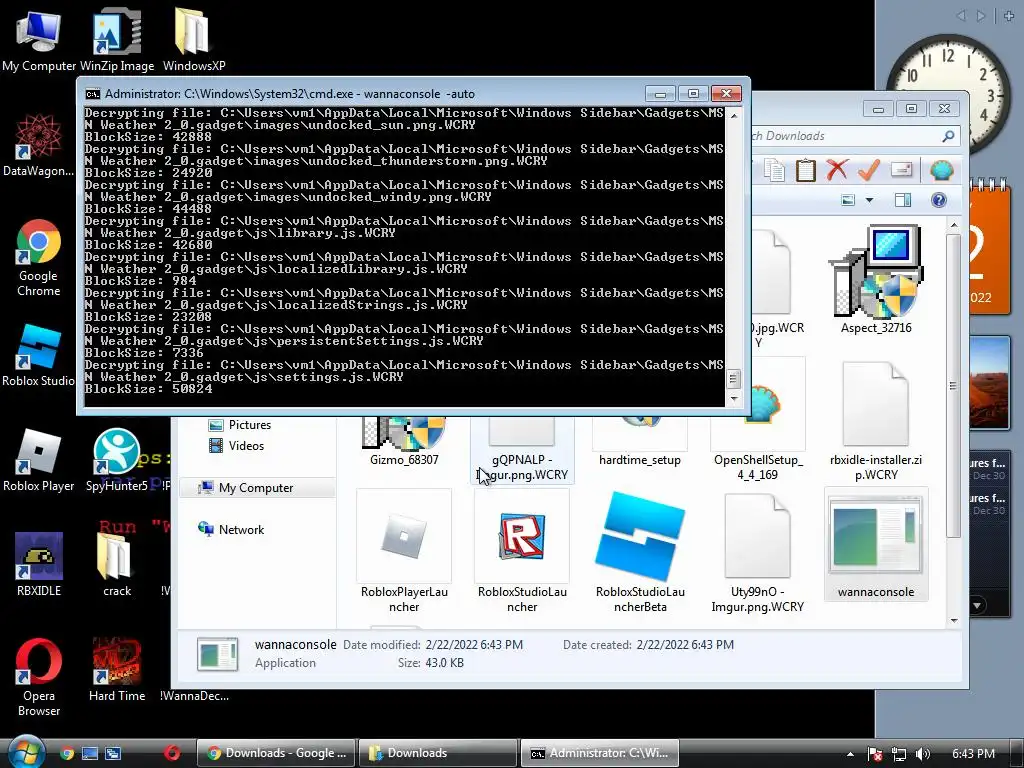Open the Opera Browser desktop shortcut
Viewport: 1024px width, 768px height.
tap(39, 677)
